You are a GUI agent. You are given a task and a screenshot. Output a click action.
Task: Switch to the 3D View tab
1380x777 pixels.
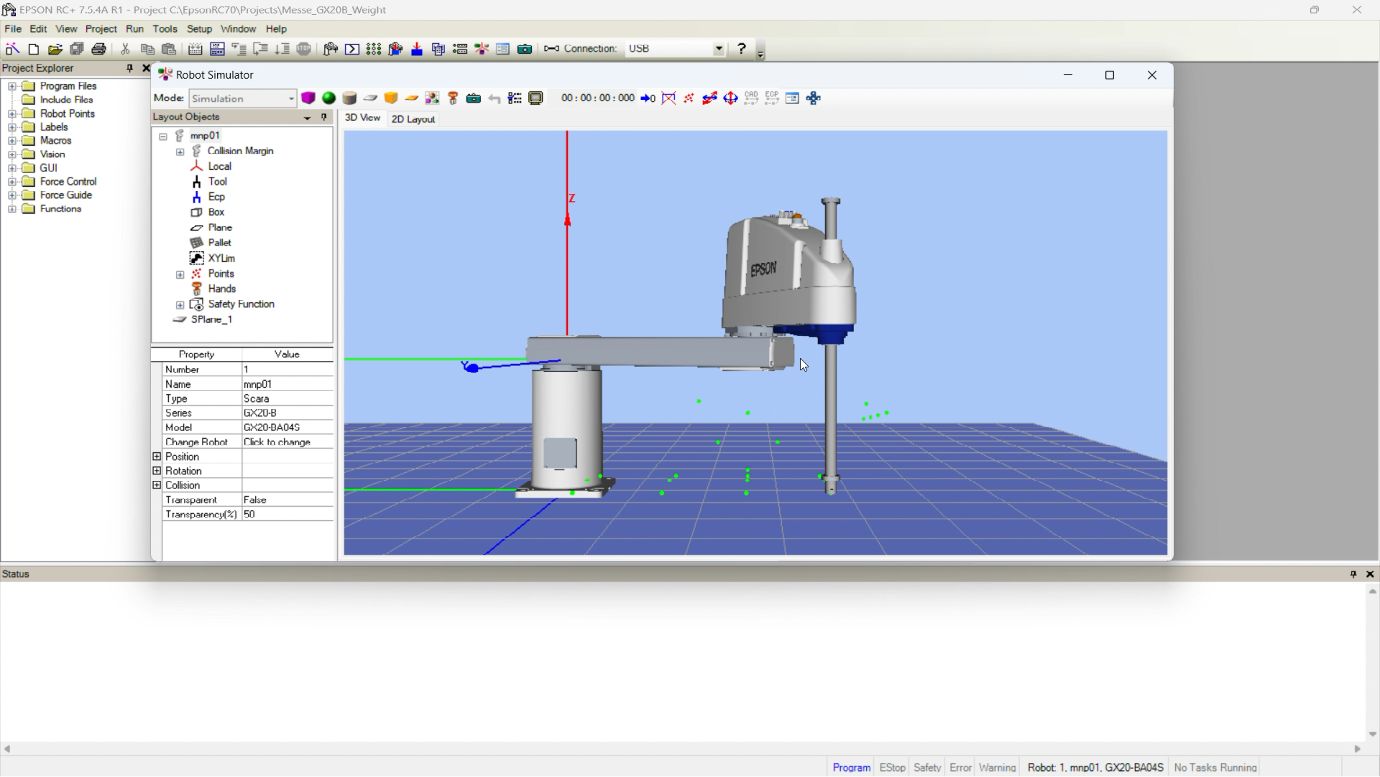[x=363, y=118]
